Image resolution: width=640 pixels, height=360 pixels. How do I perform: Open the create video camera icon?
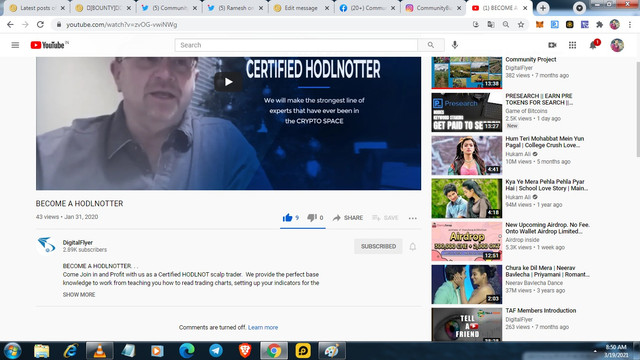tap(552, 45)
